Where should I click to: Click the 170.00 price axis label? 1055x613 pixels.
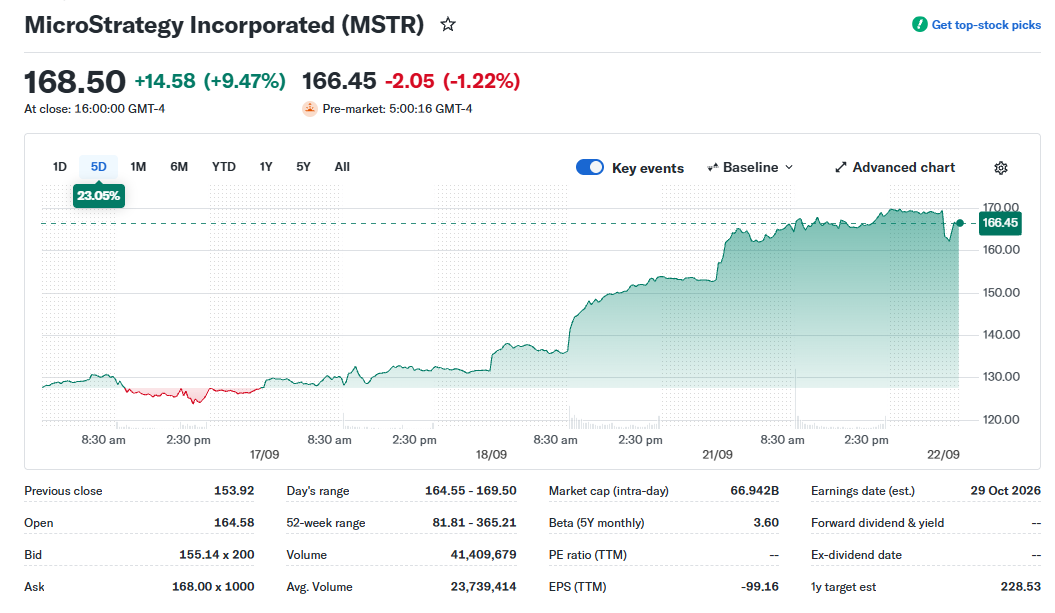pyautogui.click(x=1001, y=207)
